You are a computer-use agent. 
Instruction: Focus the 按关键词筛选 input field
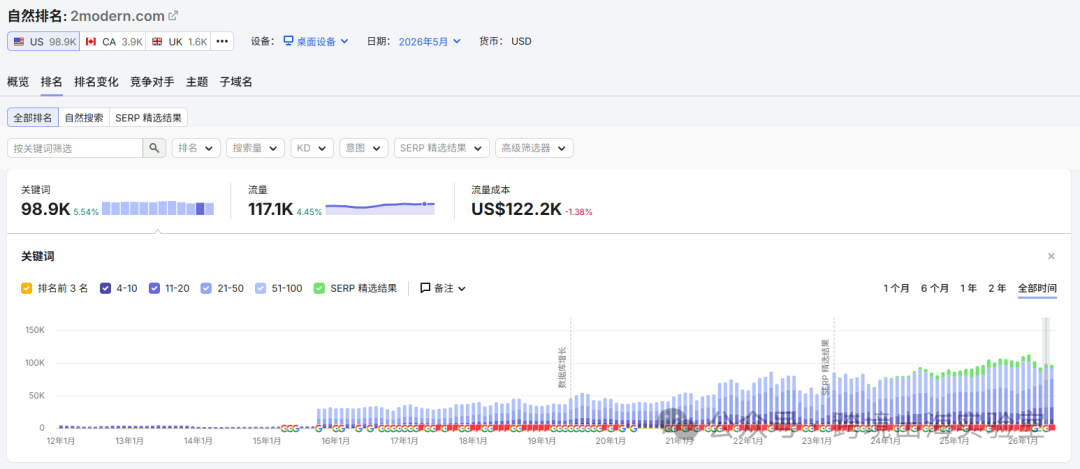coord(75,148)
